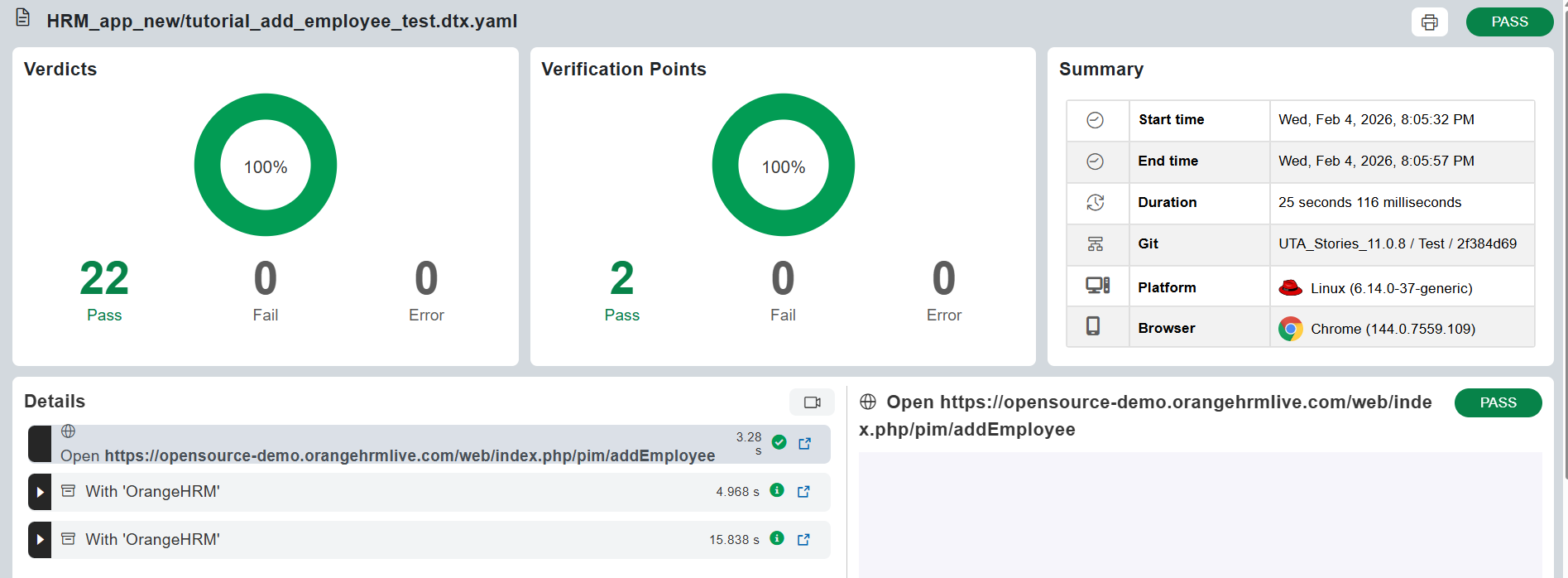Click the video recording icon in Details
Image resolution: width=1568 pixels, height=578 pixels.
(812, 402)
